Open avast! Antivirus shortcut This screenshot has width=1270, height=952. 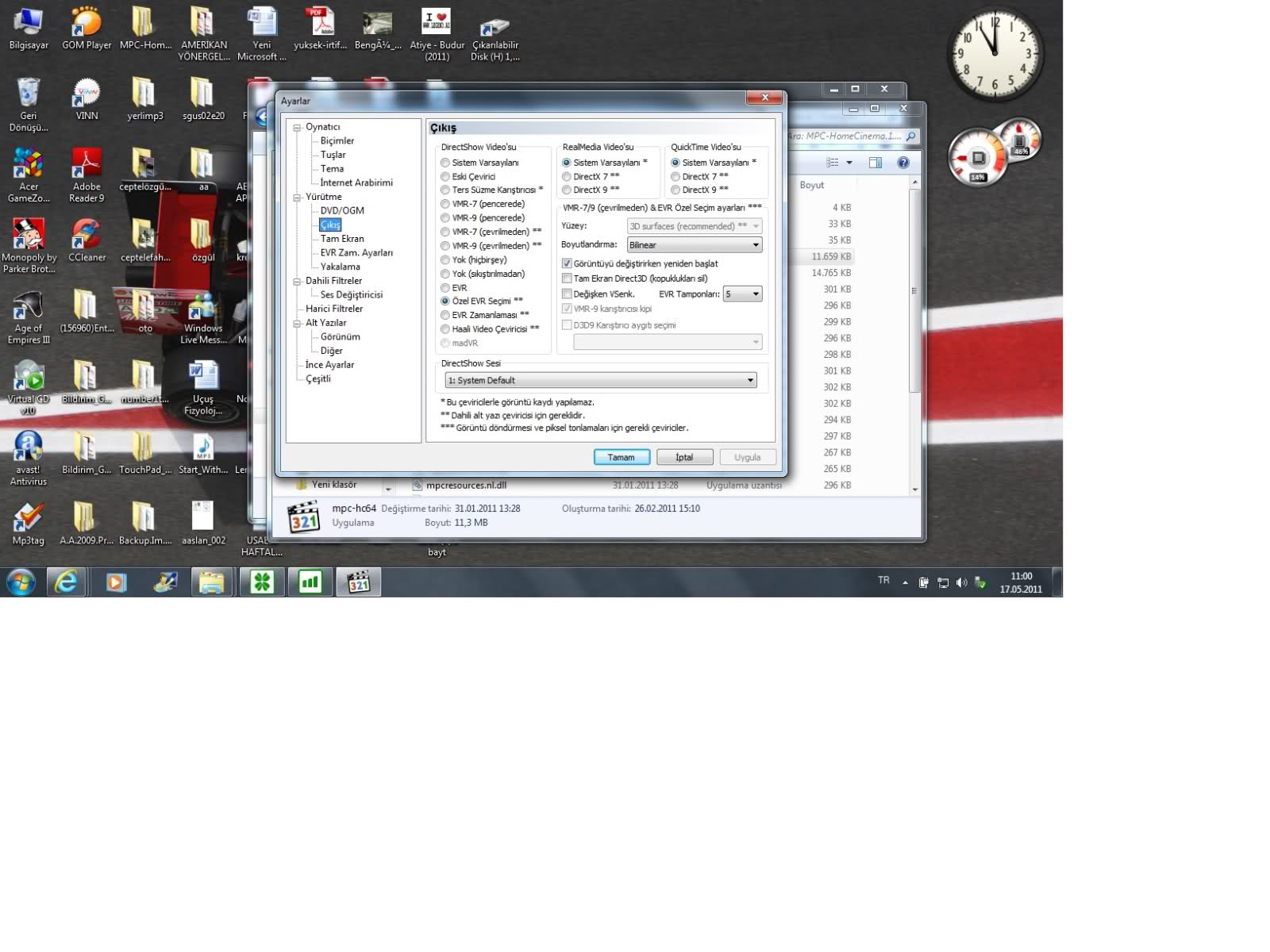click(29, 459)
